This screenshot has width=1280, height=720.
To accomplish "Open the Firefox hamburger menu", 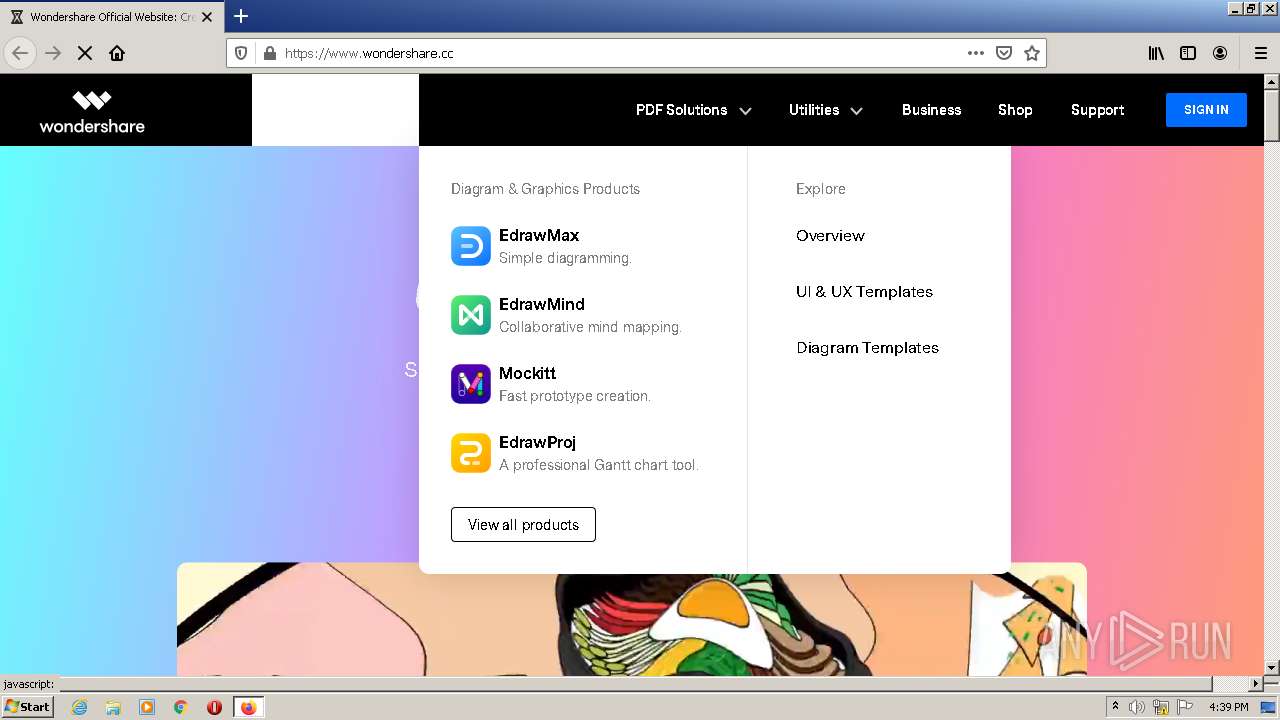I will [x=1261, y=53].
